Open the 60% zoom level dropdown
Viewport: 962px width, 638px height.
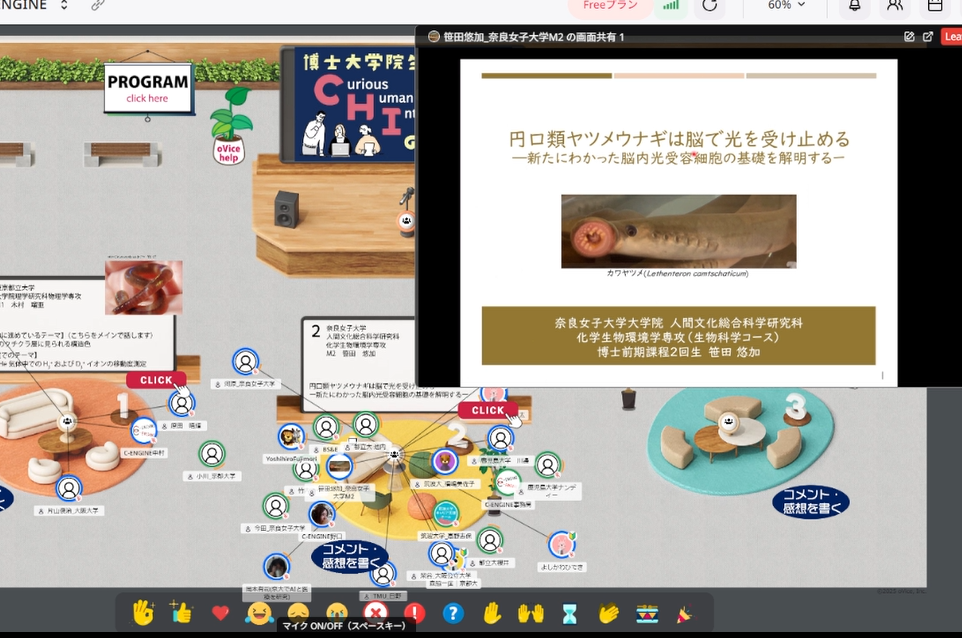pyautogui.click(x=786, y=6)
